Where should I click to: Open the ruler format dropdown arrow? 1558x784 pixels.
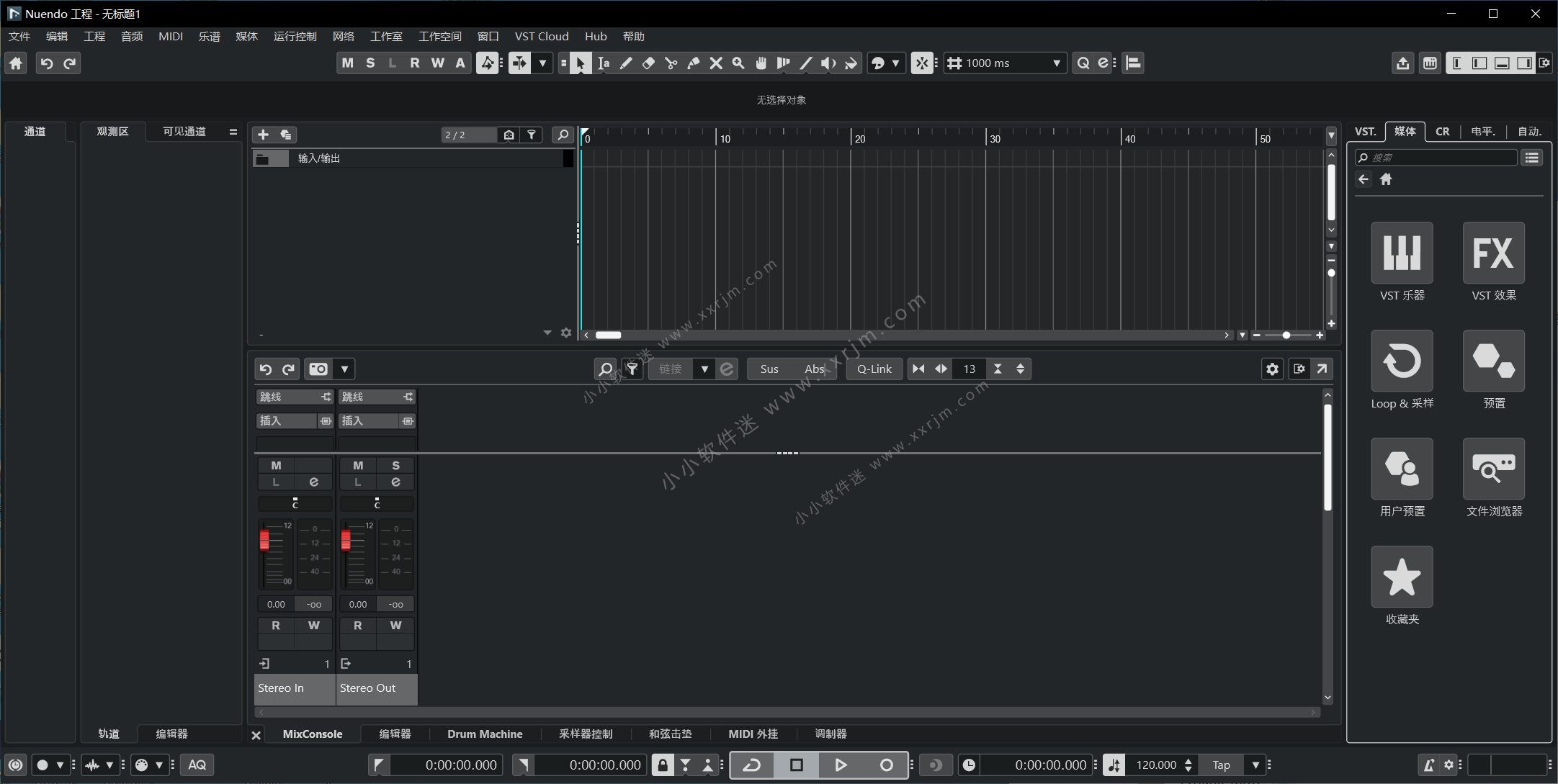(1331, 135)
